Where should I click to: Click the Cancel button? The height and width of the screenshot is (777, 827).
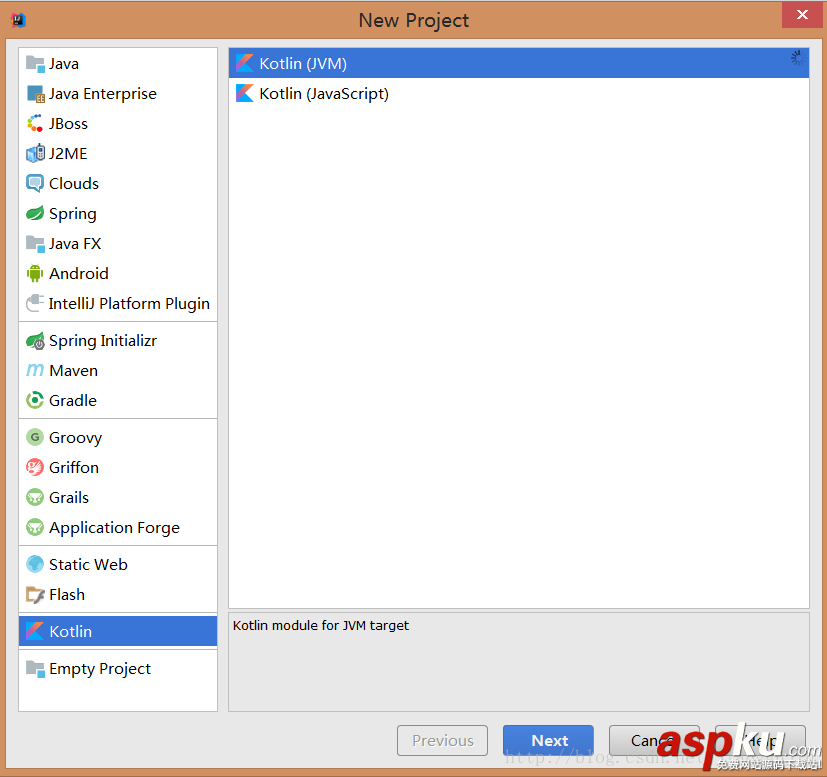pos(655,741)
